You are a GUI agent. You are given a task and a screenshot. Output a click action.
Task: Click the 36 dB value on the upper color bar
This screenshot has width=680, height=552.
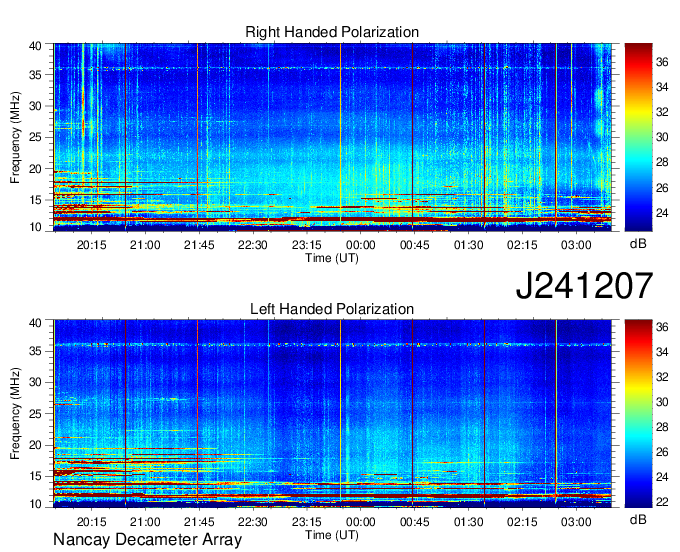(662, 62)
